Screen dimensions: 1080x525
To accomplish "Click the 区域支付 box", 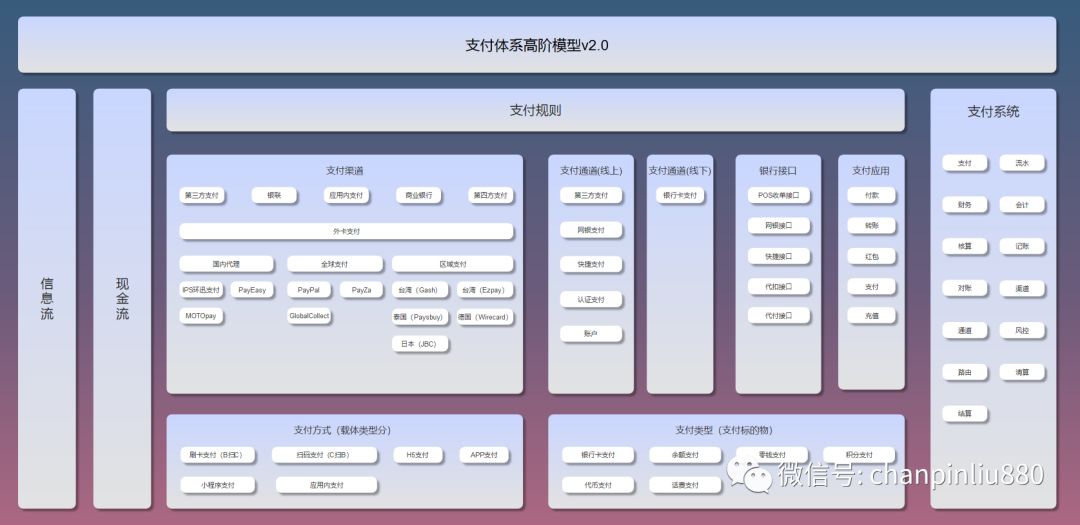I will click(453, 264).
